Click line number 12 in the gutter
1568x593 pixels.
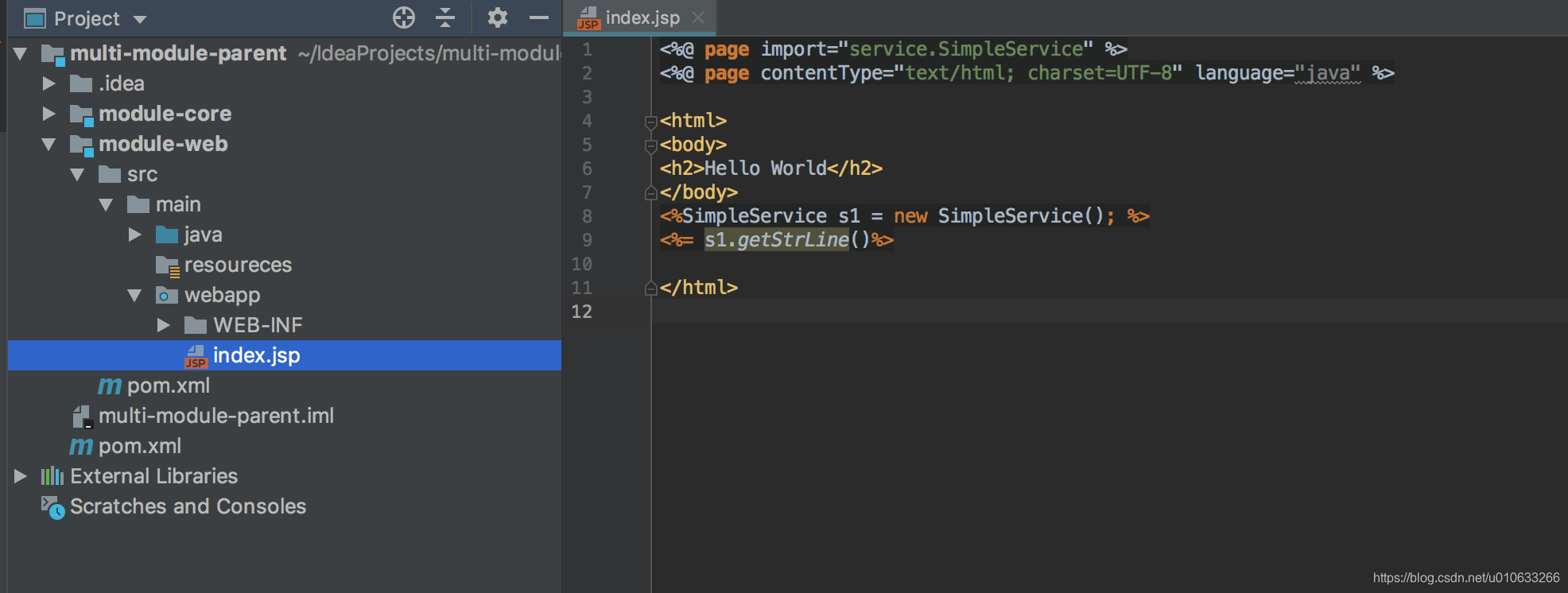[x=582, y=312]
